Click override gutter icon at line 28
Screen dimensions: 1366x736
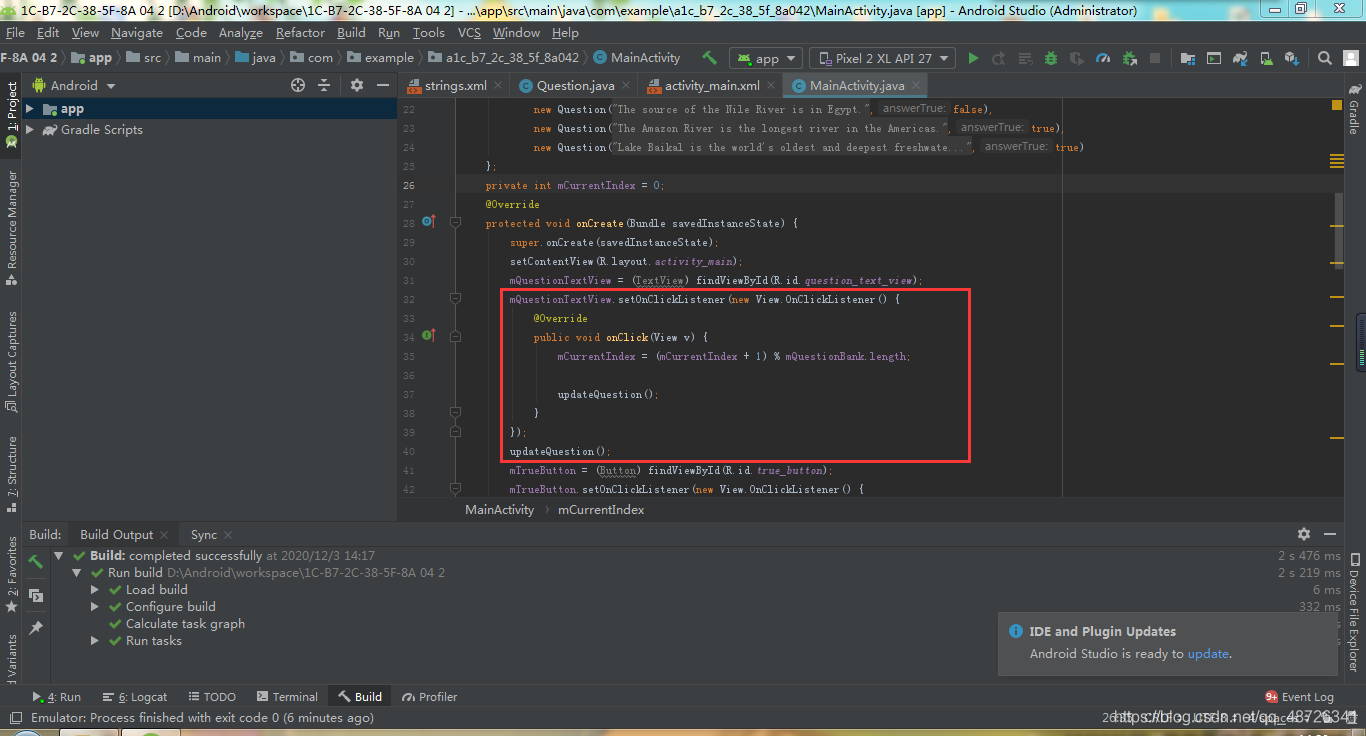coord(428,222)
